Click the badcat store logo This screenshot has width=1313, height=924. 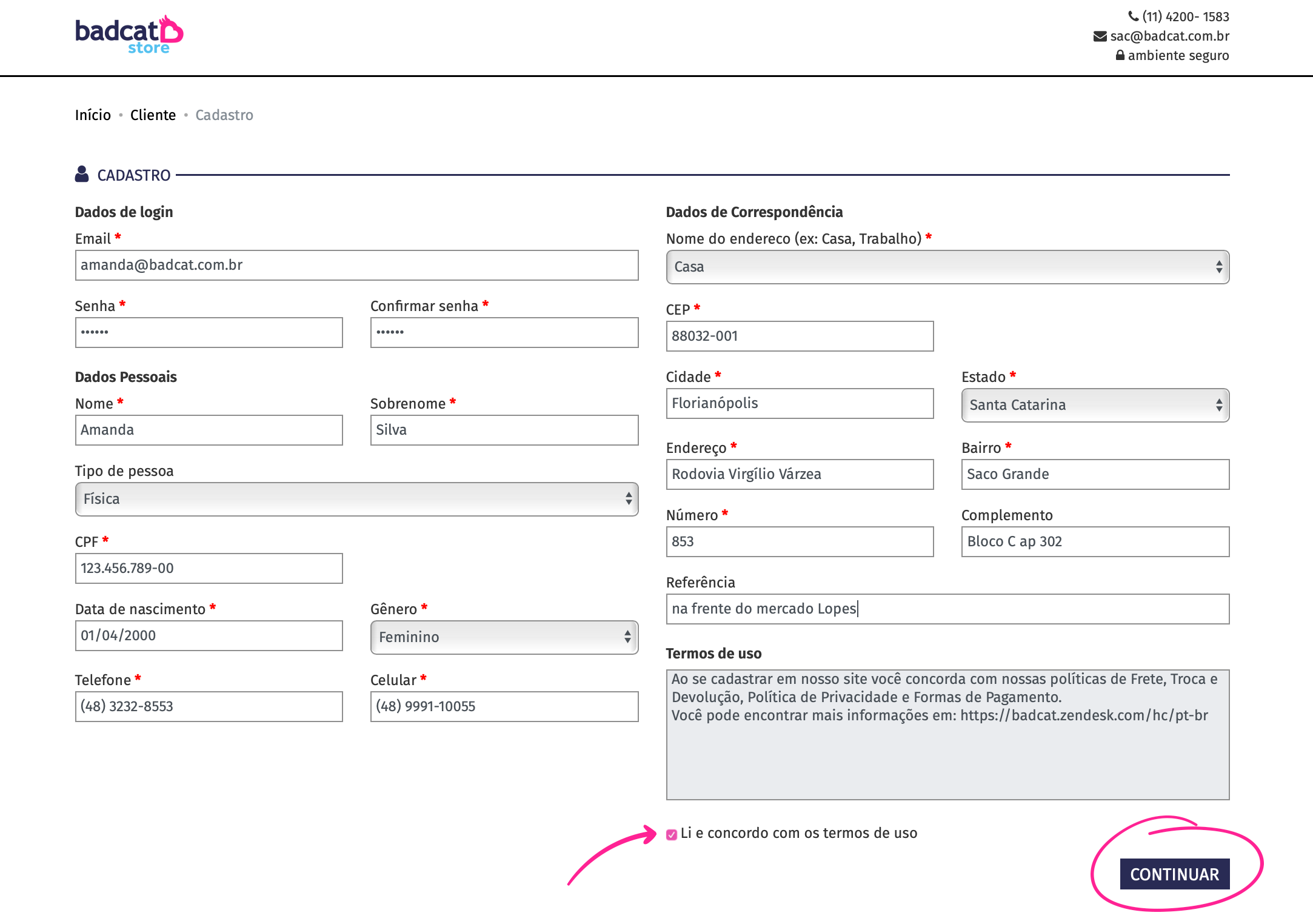(x=129, y=35)
